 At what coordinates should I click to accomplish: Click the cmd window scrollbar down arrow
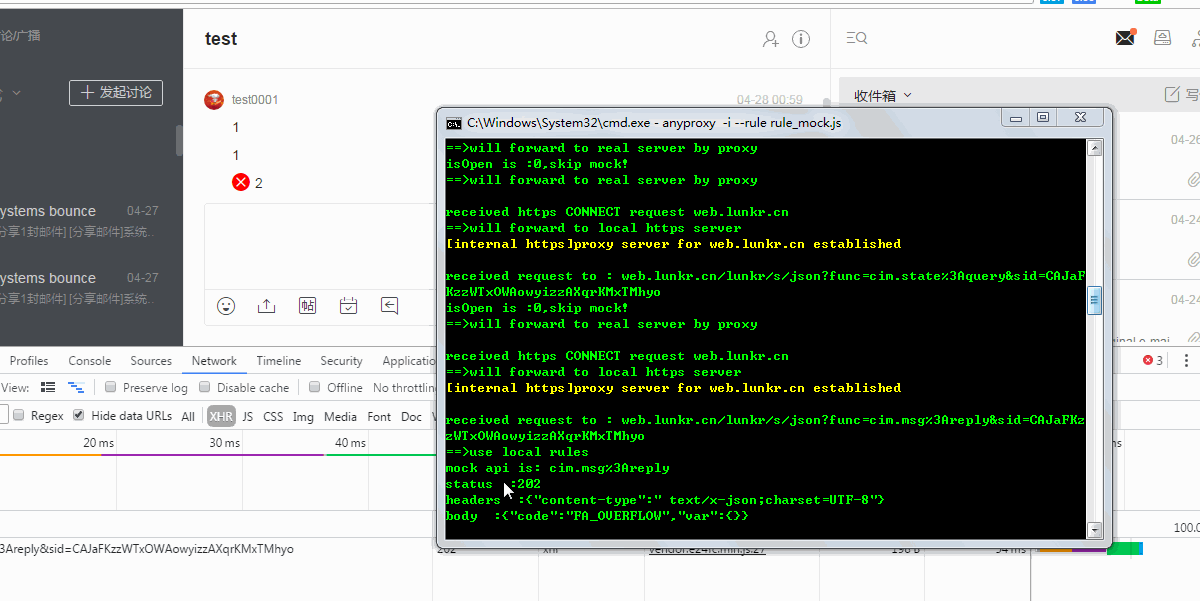pos(1095,530)
